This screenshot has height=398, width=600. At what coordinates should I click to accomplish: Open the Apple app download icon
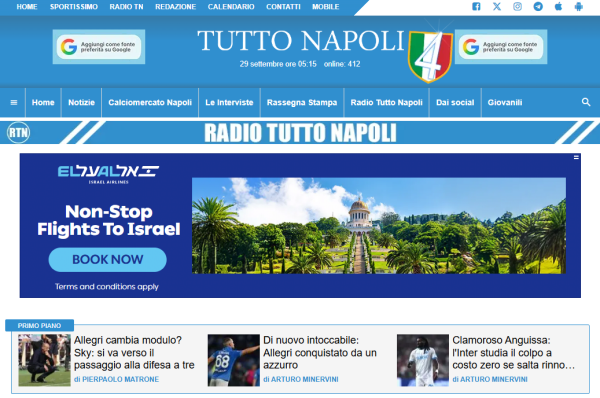tap(558, 7)
